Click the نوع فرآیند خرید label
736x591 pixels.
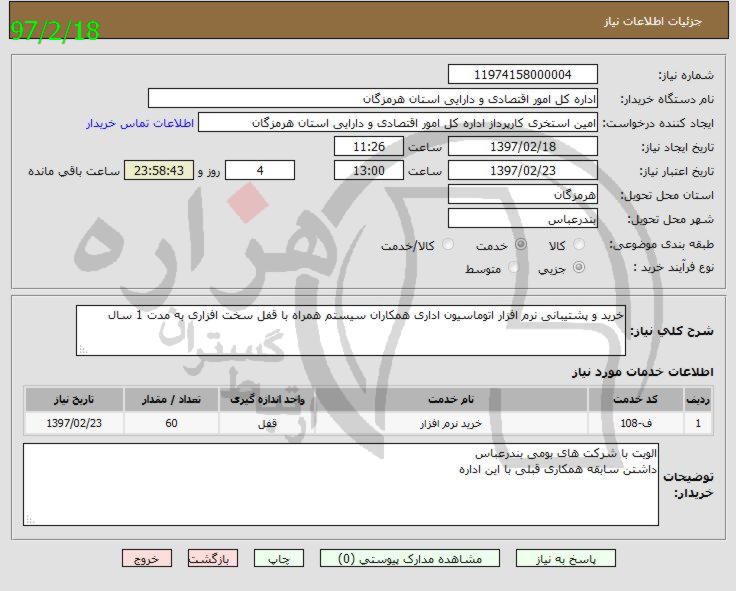(x=674, y=268)
